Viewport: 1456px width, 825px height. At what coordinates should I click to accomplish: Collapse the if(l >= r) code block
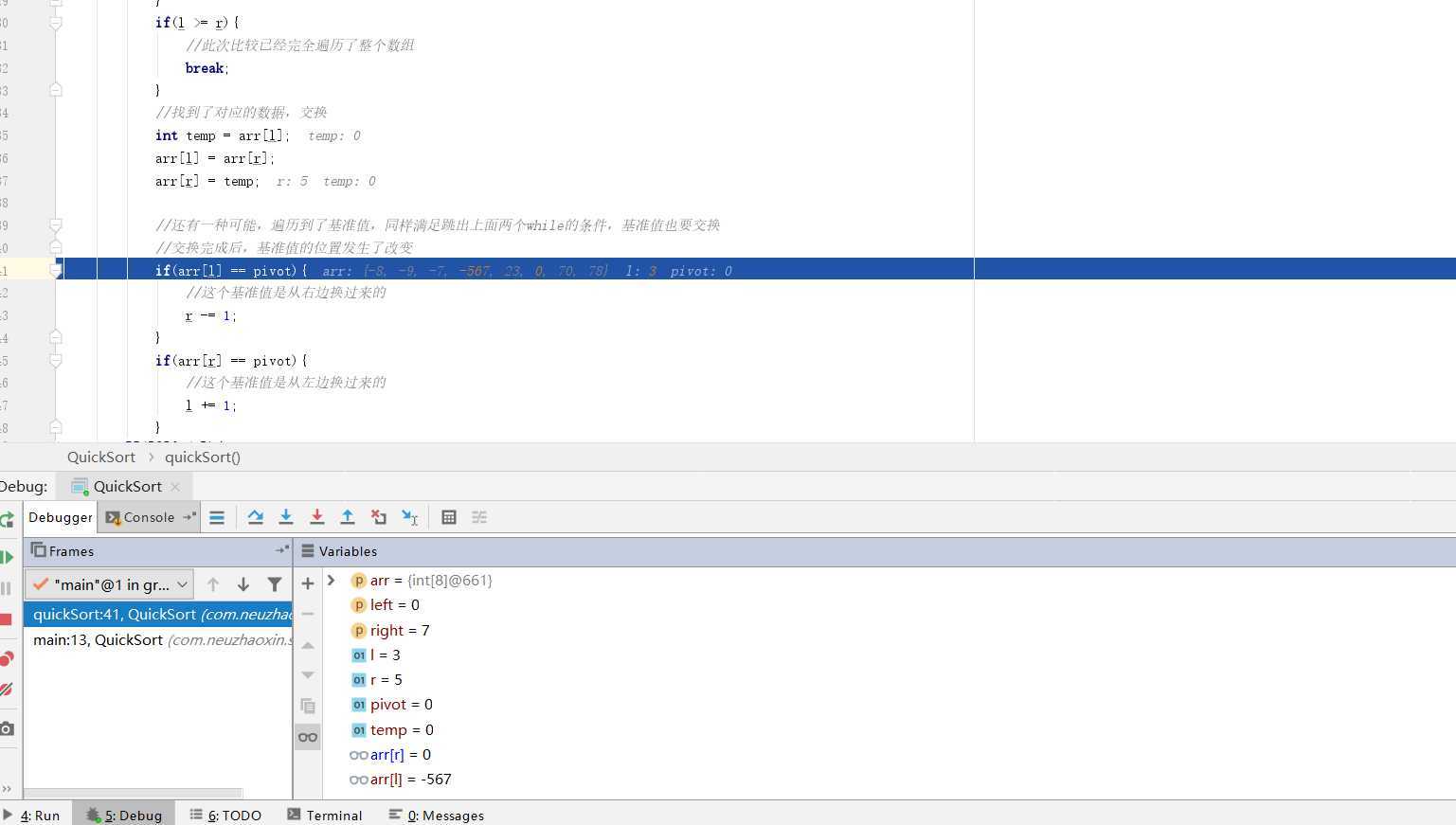[x=56, y=23]
